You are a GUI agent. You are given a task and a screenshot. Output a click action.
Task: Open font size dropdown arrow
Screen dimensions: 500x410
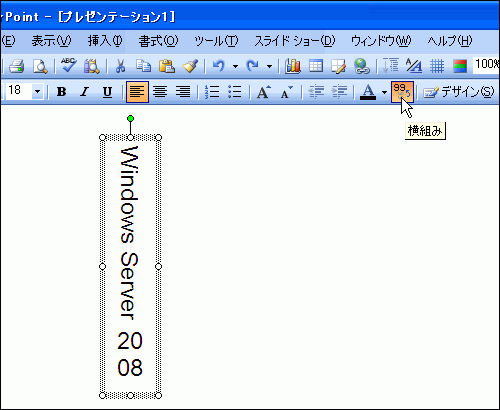pos(38,91)
